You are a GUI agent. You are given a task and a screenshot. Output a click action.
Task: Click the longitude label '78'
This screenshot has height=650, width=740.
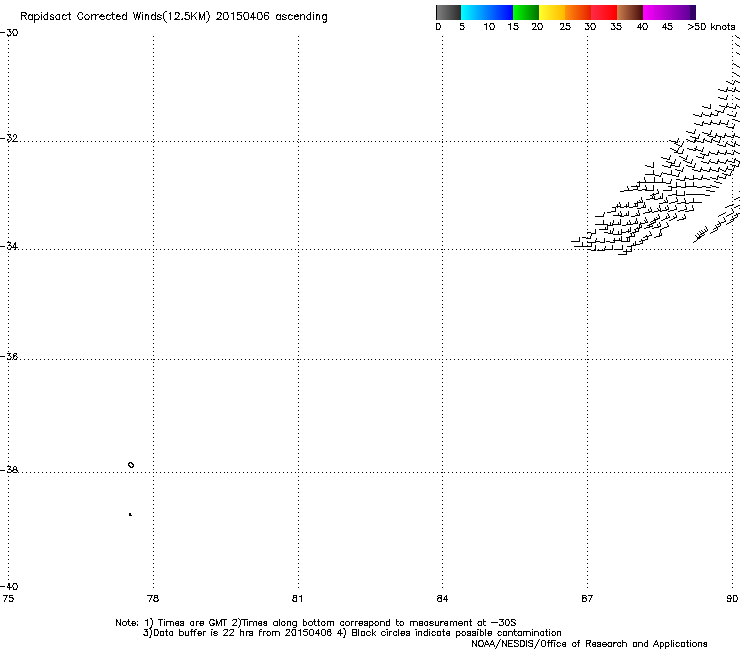(x=153, y=599)
